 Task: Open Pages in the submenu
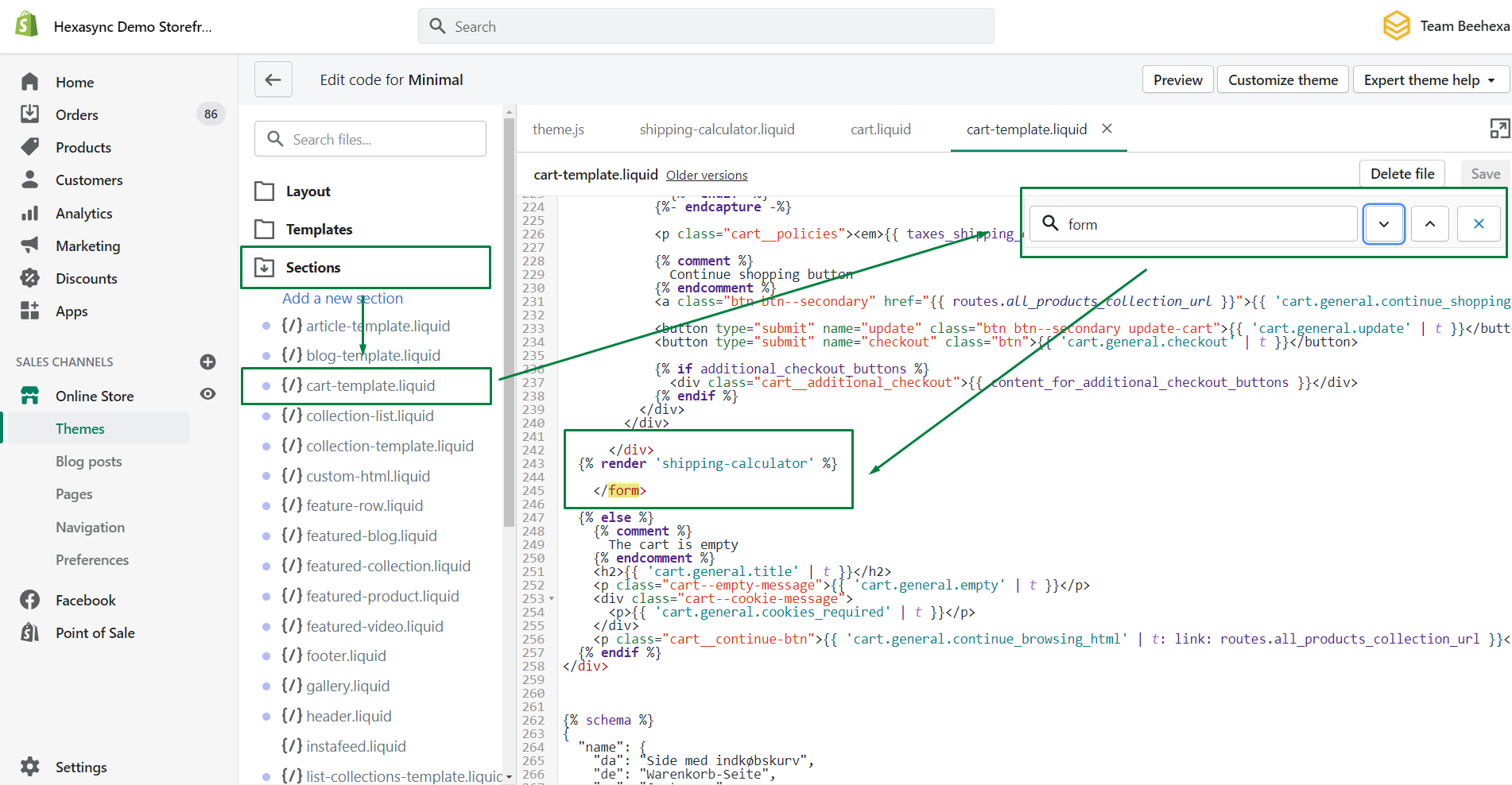click(74, 494)
